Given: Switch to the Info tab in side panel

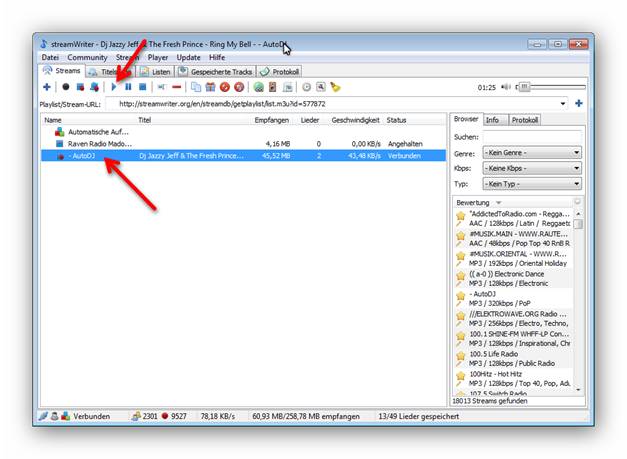Looking at the screenshot, I should (x=496, y=120).
